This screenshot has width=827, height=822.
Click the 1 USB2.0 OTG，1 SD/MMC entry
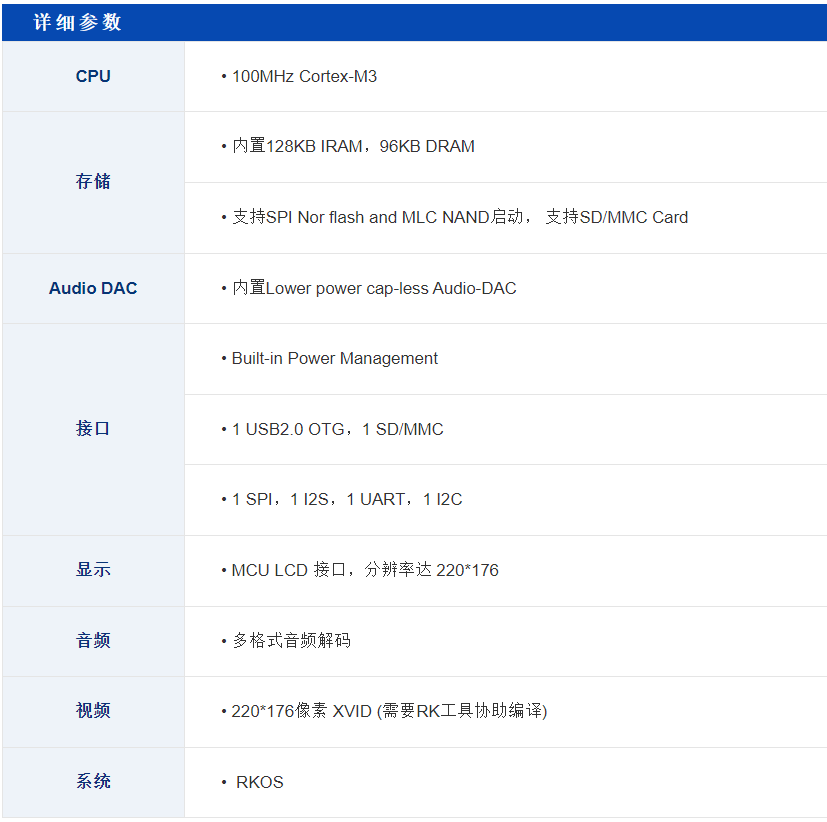click(338, 429)
